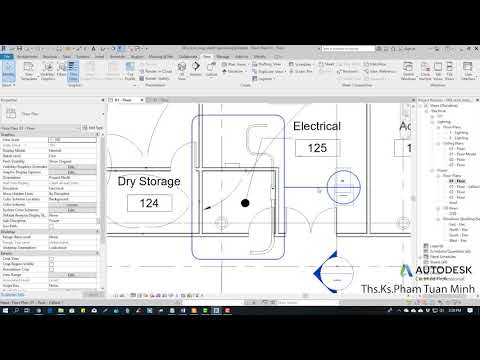Open the User Interface tool
This screenshot has width=480, height=360.
pos(468,71)
